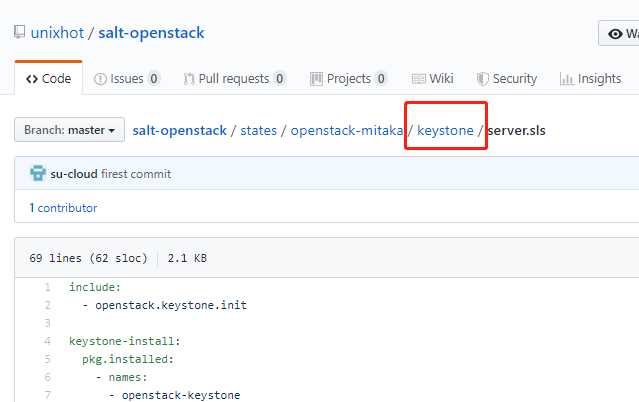Open the unixhot owner link
The height and width of the screenshot is (402, 639).
click(57, 33)
